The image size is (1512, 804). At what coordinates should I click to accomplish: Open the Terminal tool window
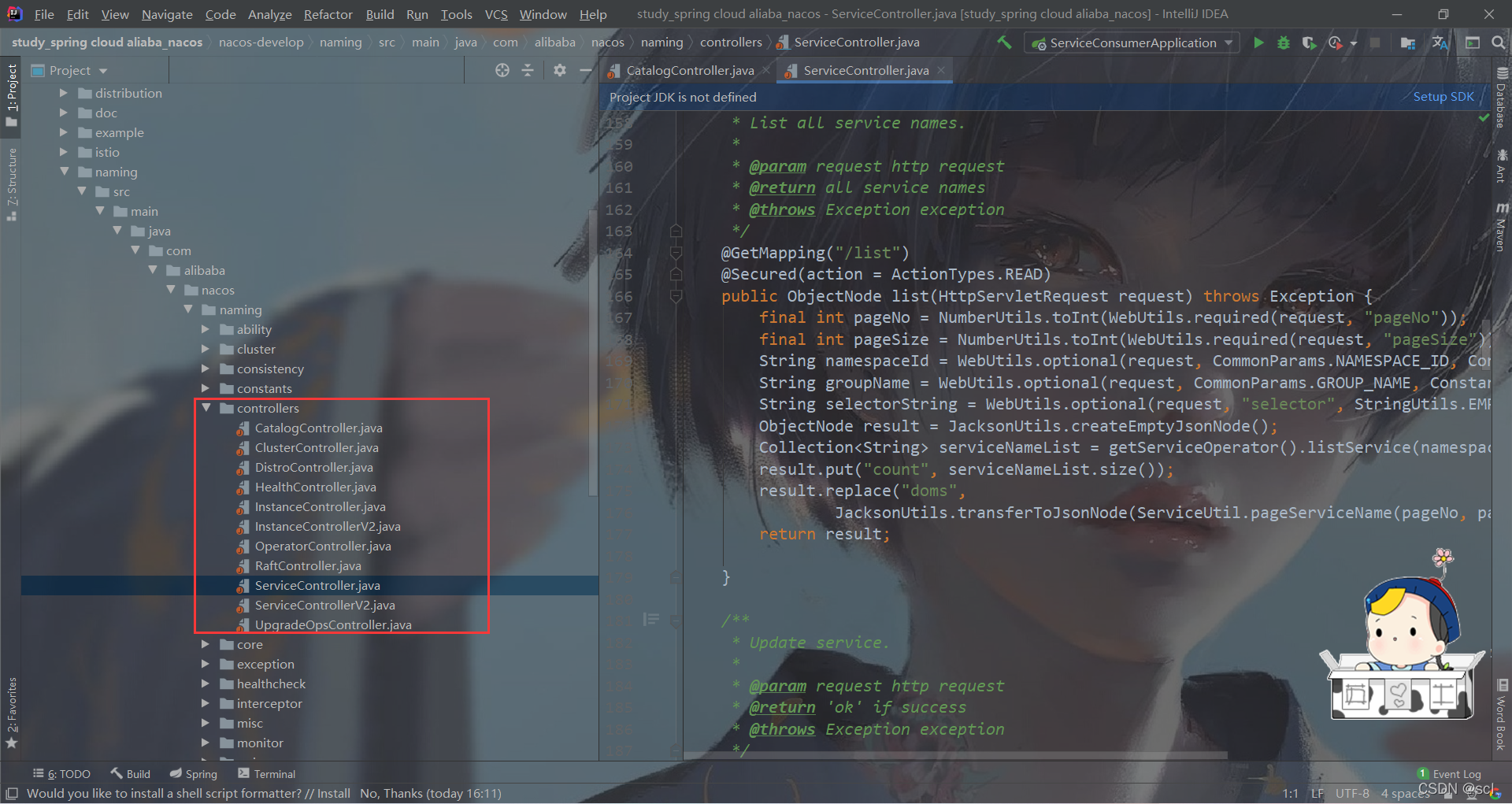point(266,774)
